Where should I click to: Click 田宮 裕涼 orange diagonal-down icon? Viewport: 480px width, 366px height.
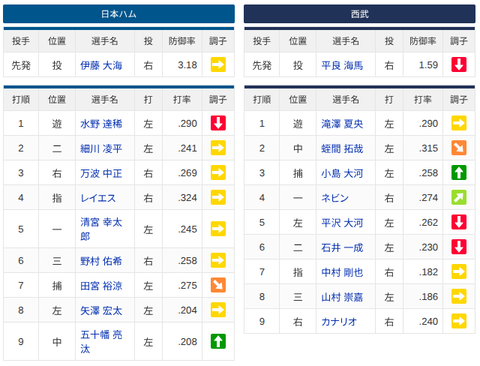click(218, 285)
